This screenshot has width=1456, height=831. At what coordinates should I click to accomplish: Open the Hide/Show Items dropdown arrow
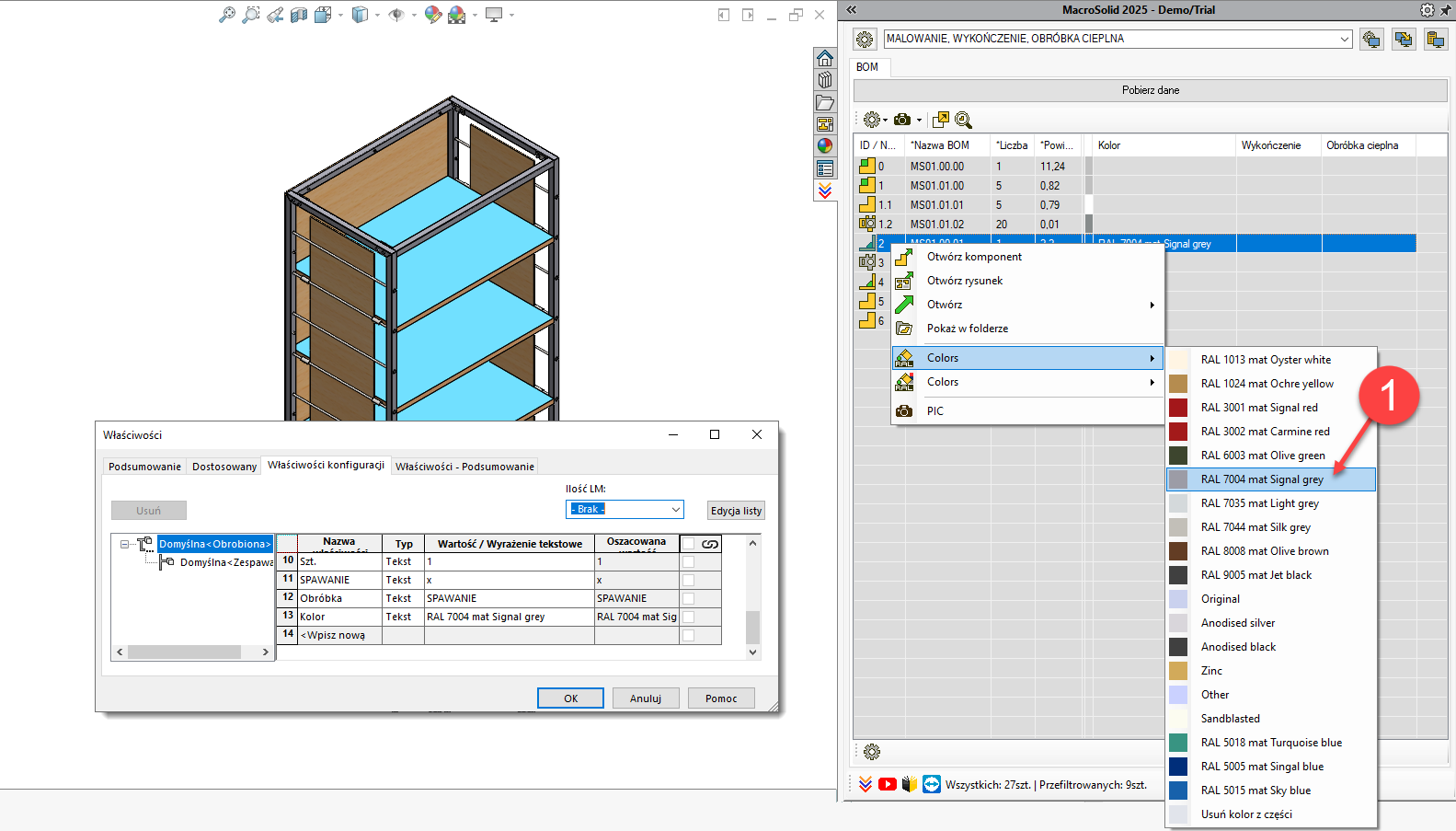point(414,15)
